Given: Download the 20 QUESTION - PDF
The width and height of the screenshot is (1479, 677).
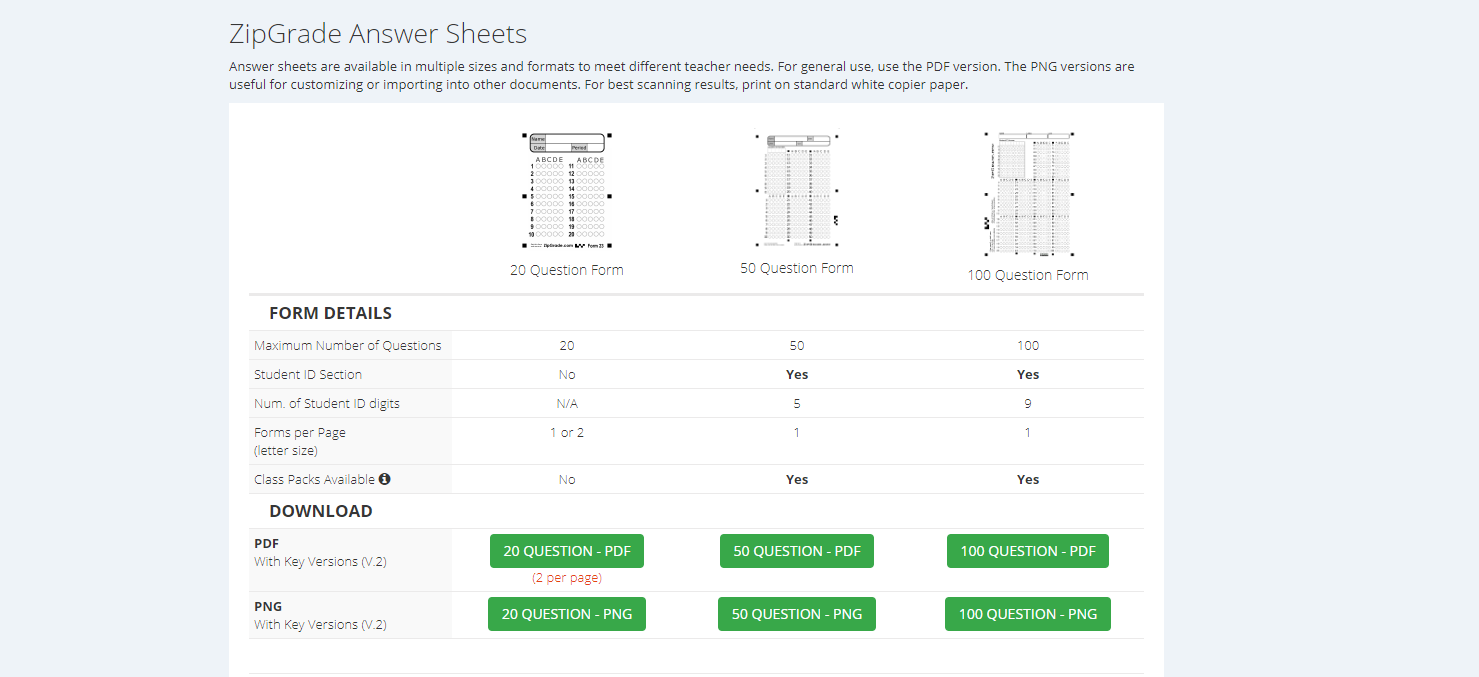Looking at the screenshot, I should click(x=567, y=551).
